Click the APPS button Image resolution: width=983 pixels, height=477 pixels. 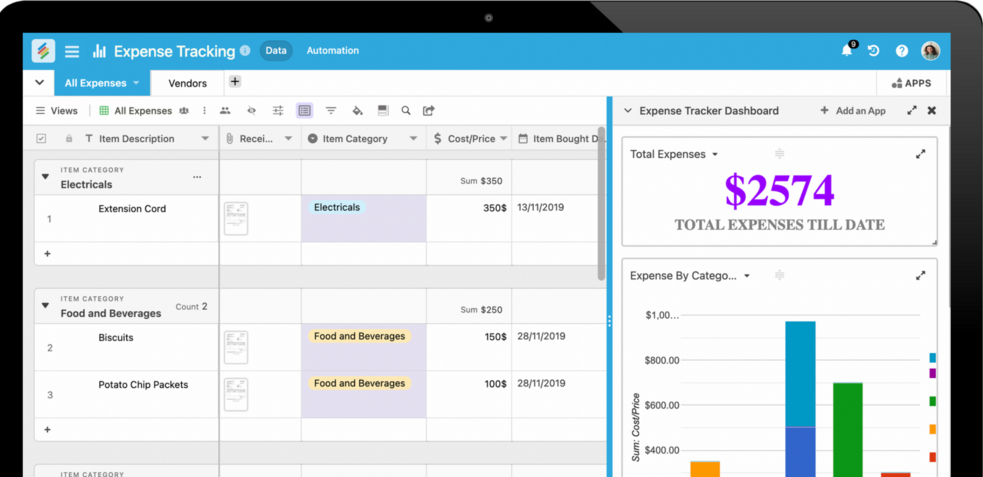[x=911, y=83]
